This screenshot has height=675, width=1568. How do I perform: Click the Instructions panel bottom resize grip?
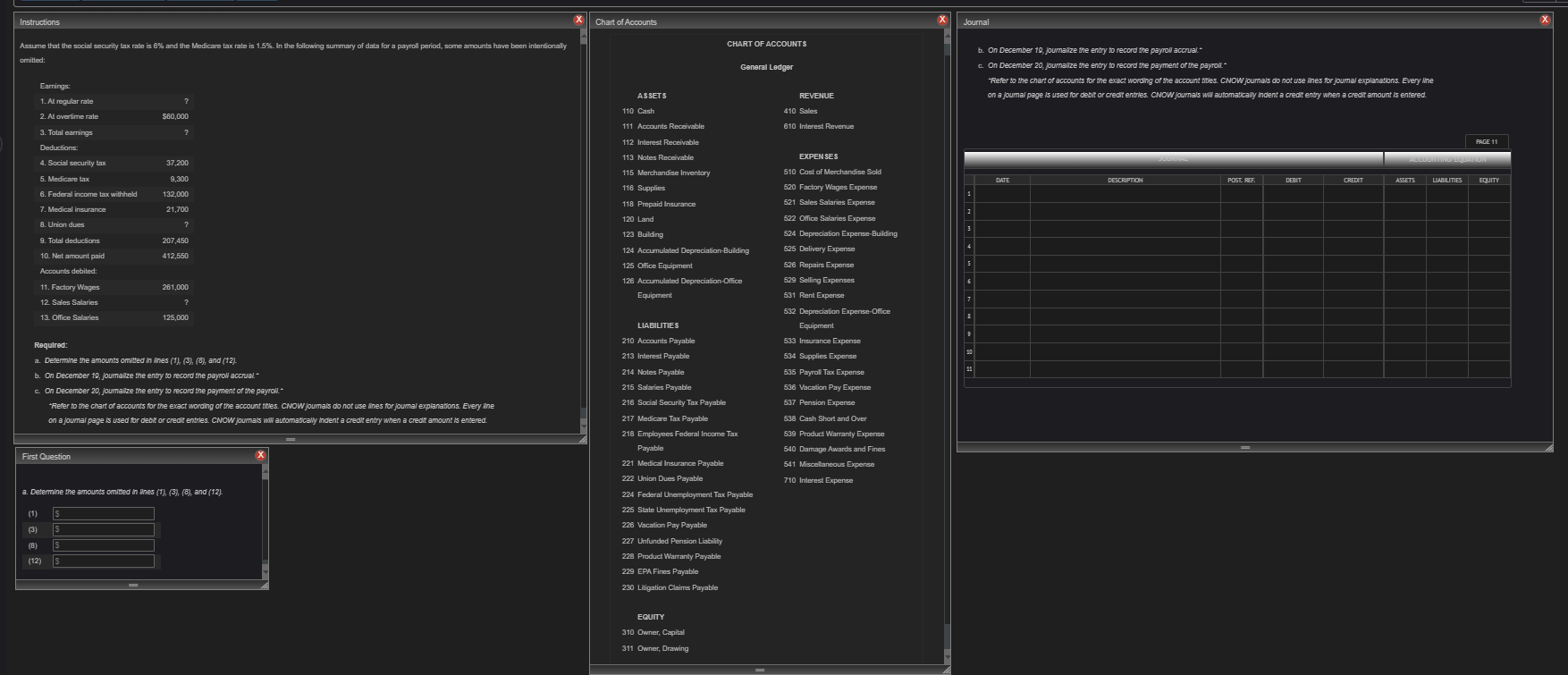click(x=291, y=439)
